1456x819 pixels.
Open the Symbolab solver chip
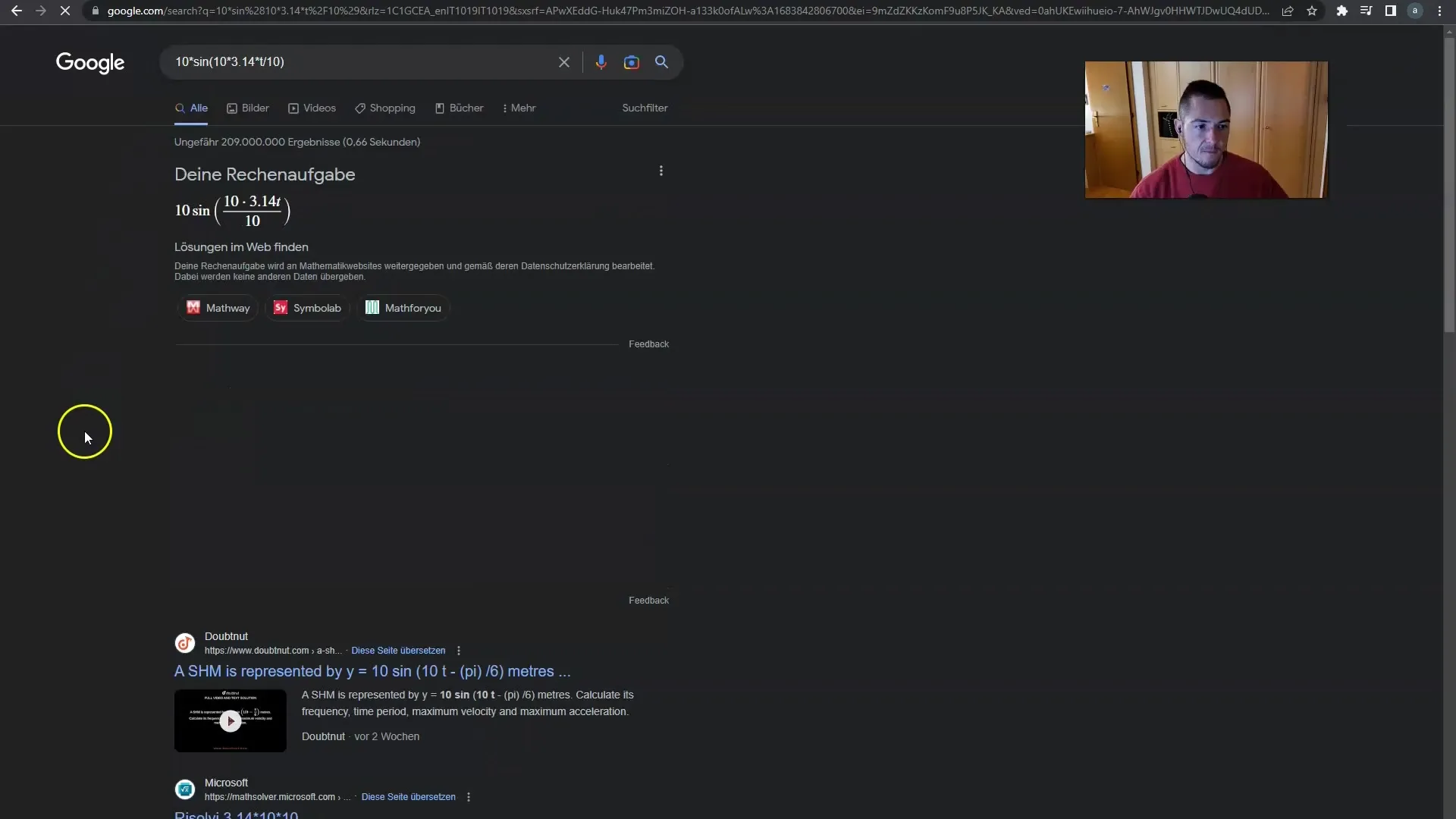(307, 308)
